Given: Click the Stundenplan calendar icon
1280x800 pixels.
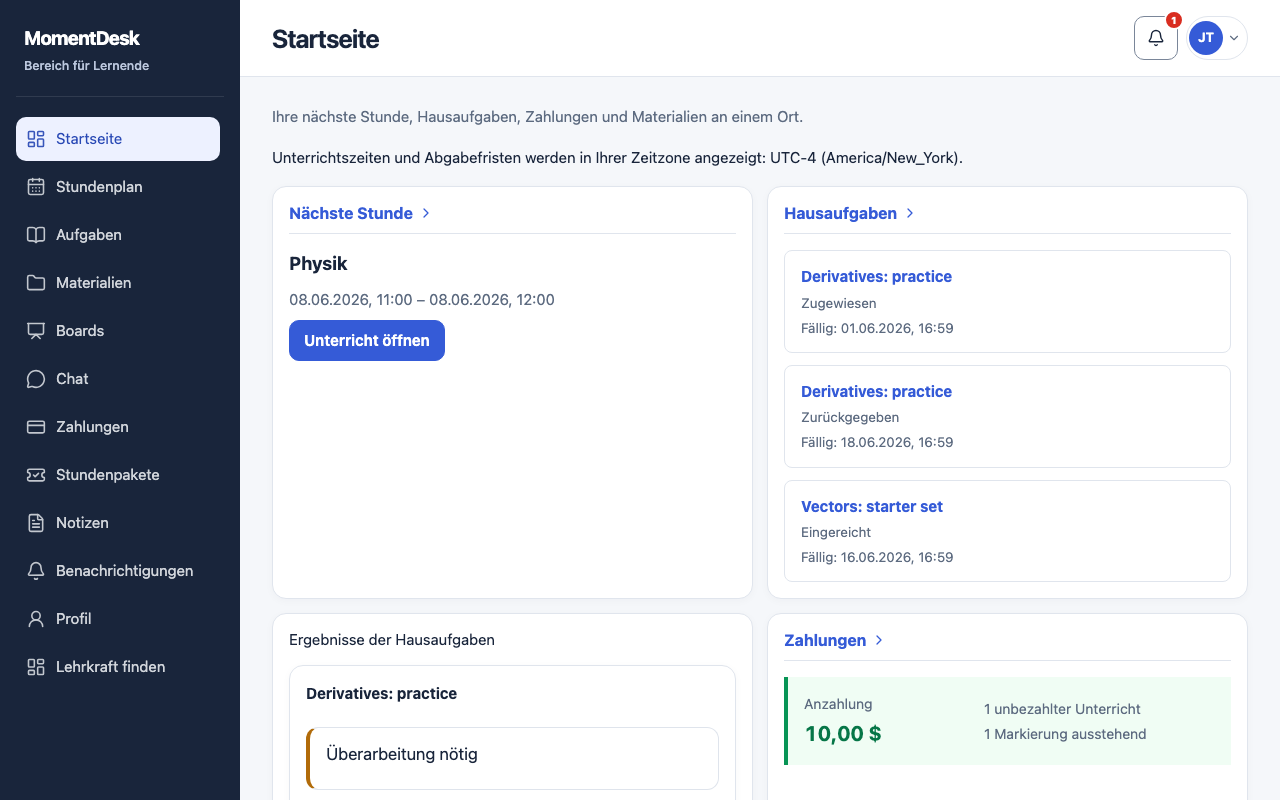Looking at the screenshot, I should 36,187.
